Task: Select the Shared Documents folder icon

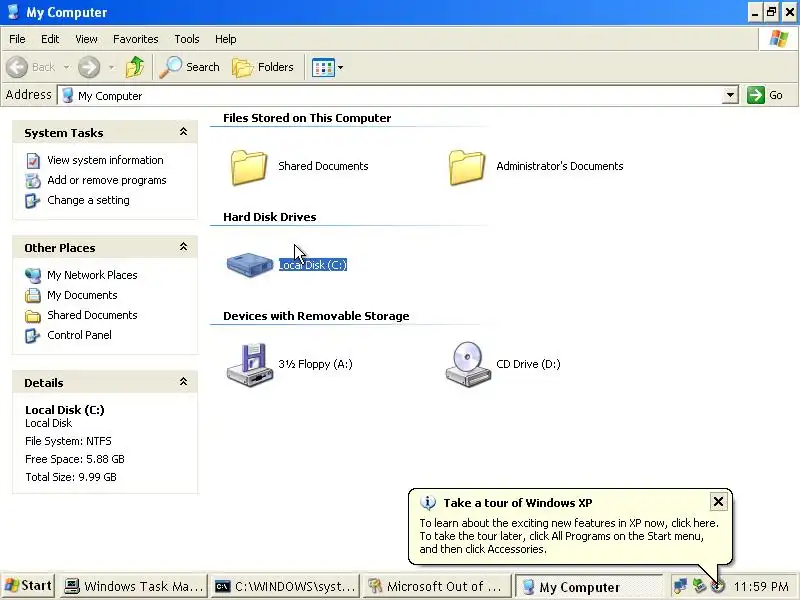Action: pyautogui.click(x=248, y=167)
